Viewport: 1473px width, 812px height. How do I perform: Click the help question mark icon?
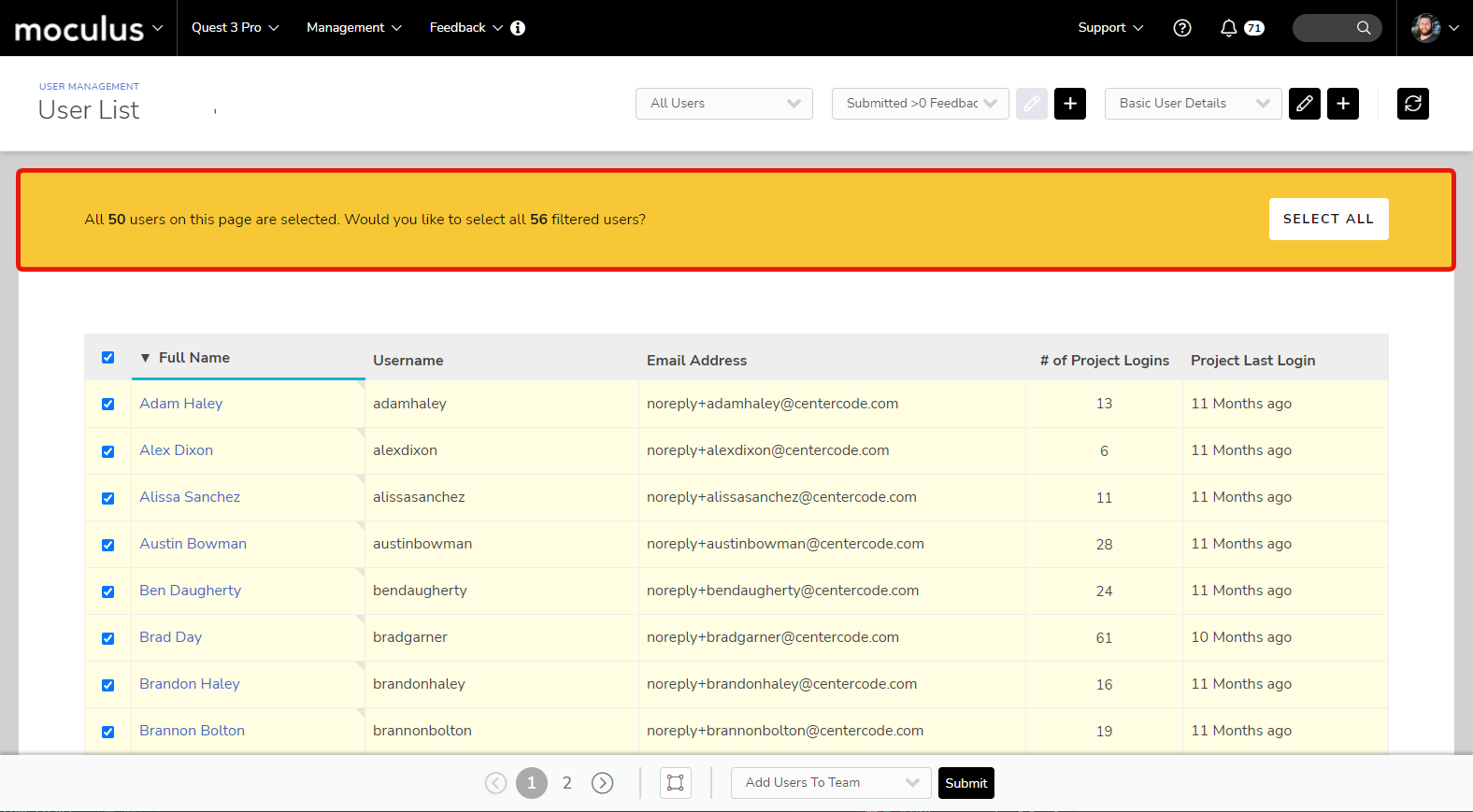click(x=1182, y=28)
